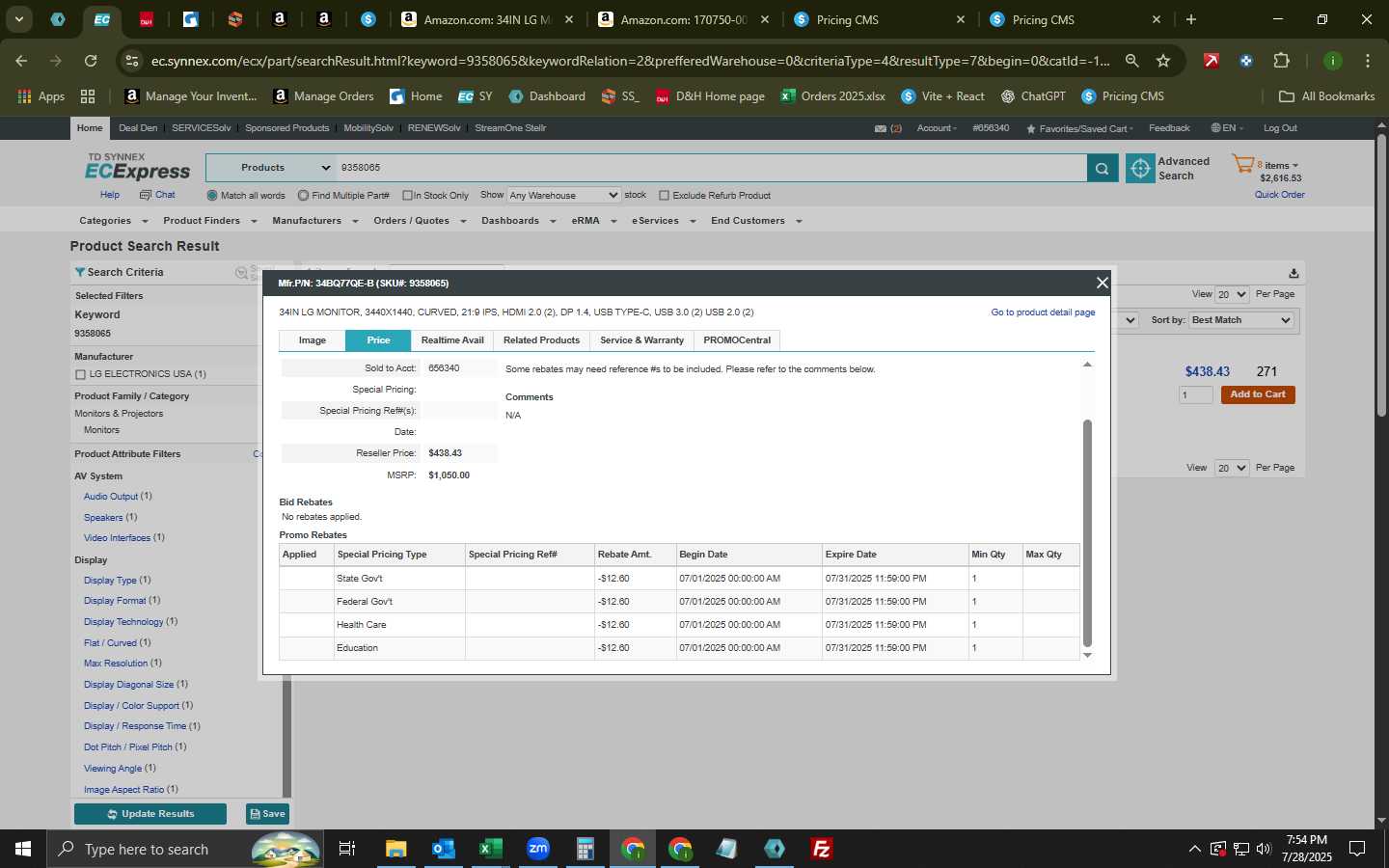Switch to Realtime Avail tab
The image size is (1389, 868).
[x=452, y=340]
